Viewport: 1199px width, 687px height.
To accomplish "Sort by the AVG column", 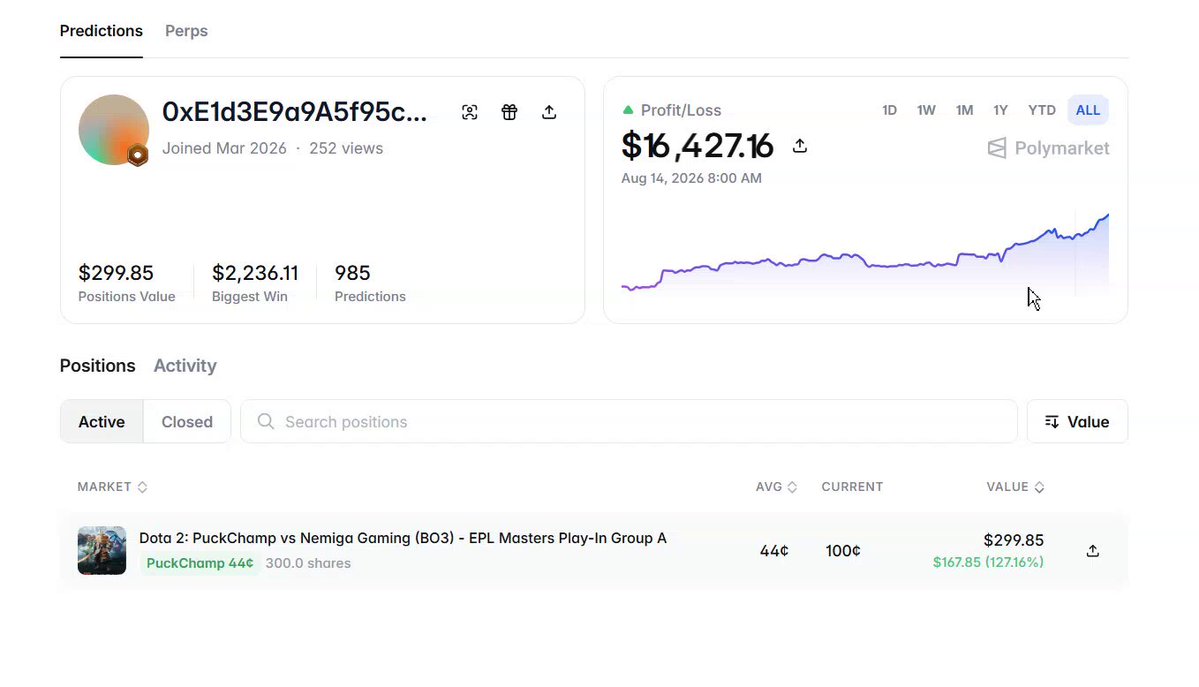I will click(776, 487).
